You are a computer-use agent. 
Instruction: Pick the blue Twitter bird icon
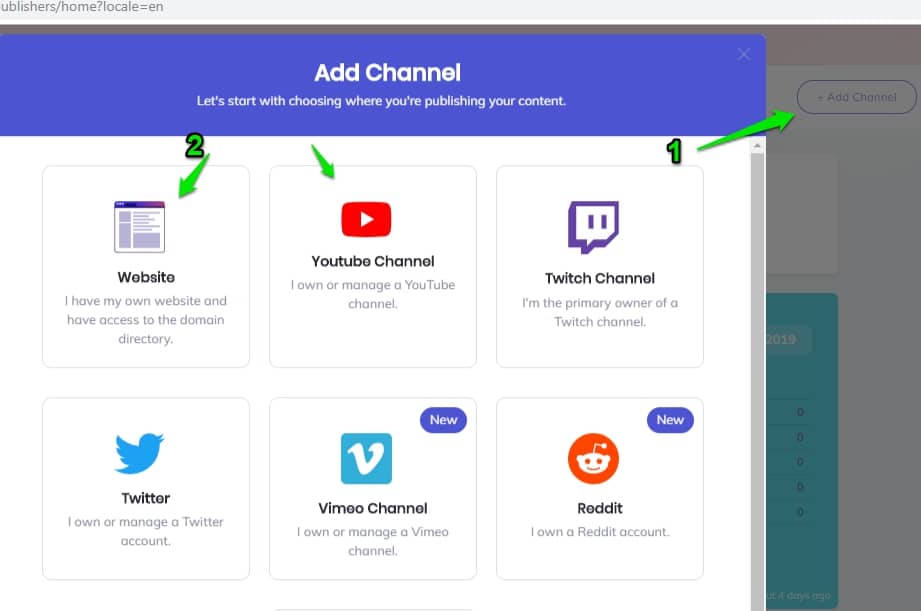[x=139, y=453]
